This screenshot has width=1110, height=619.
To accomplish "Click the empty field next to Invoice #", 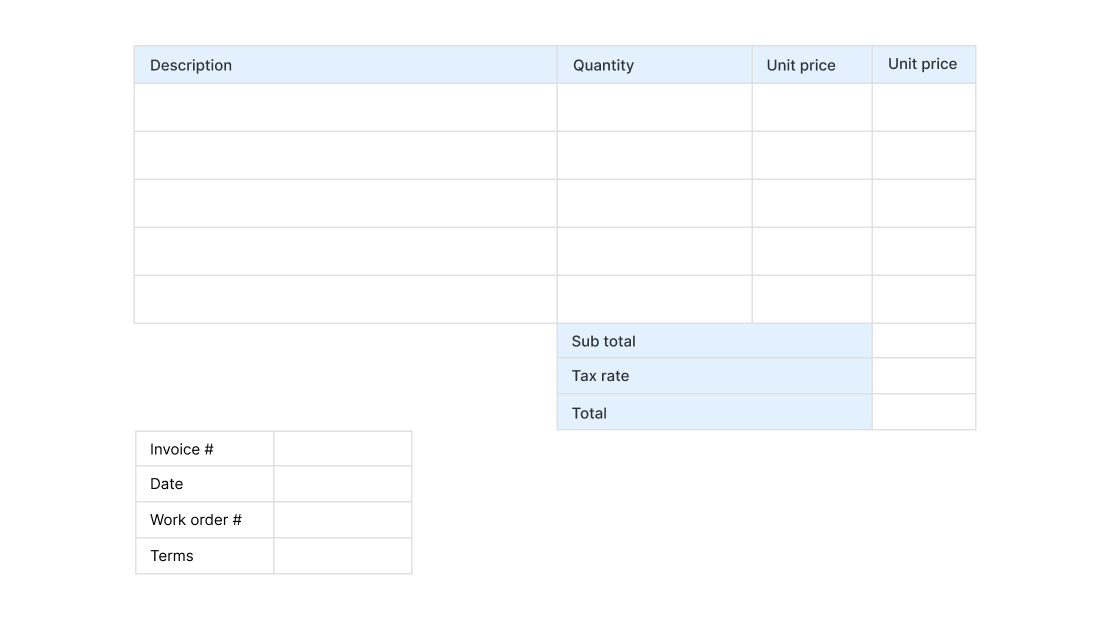I will pyautogui.click(x=343, y=449).
